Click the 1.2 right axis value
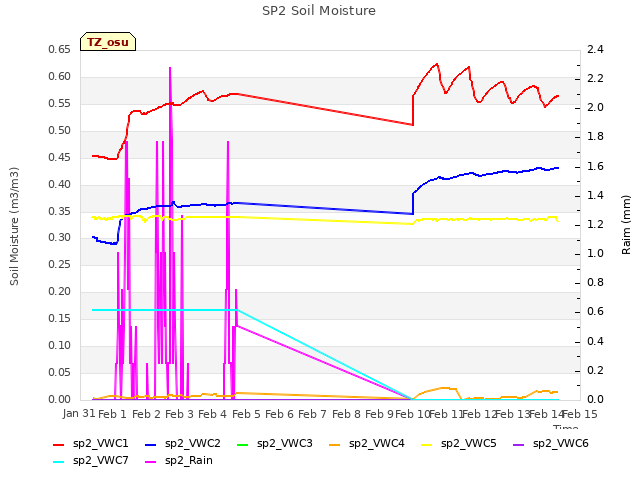Viewport: 640px width, 480px height. (x=595, y=225)
